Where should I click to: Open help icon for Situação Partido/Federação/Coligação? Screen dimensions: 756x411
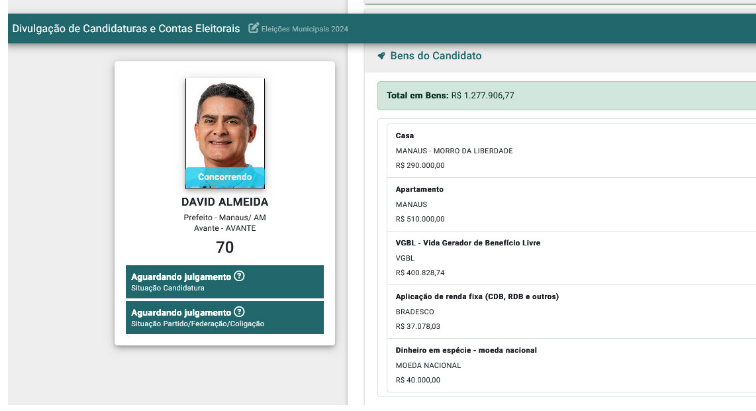coord(239,312)
